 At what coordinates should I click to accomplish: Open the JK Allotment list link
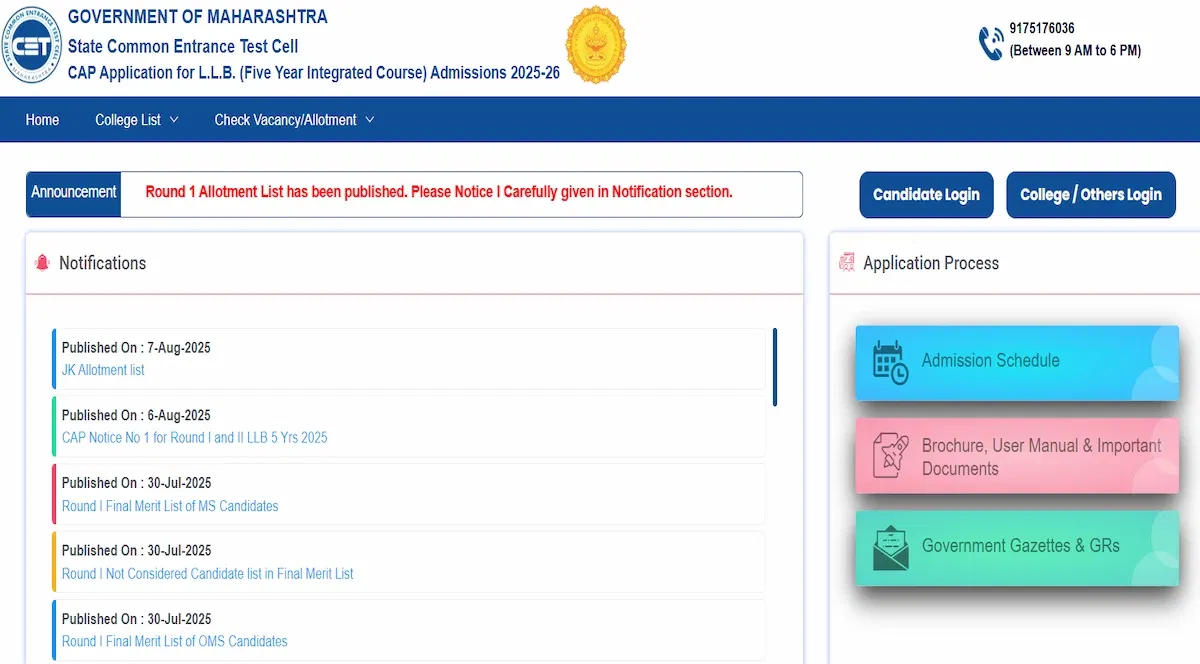103,370
